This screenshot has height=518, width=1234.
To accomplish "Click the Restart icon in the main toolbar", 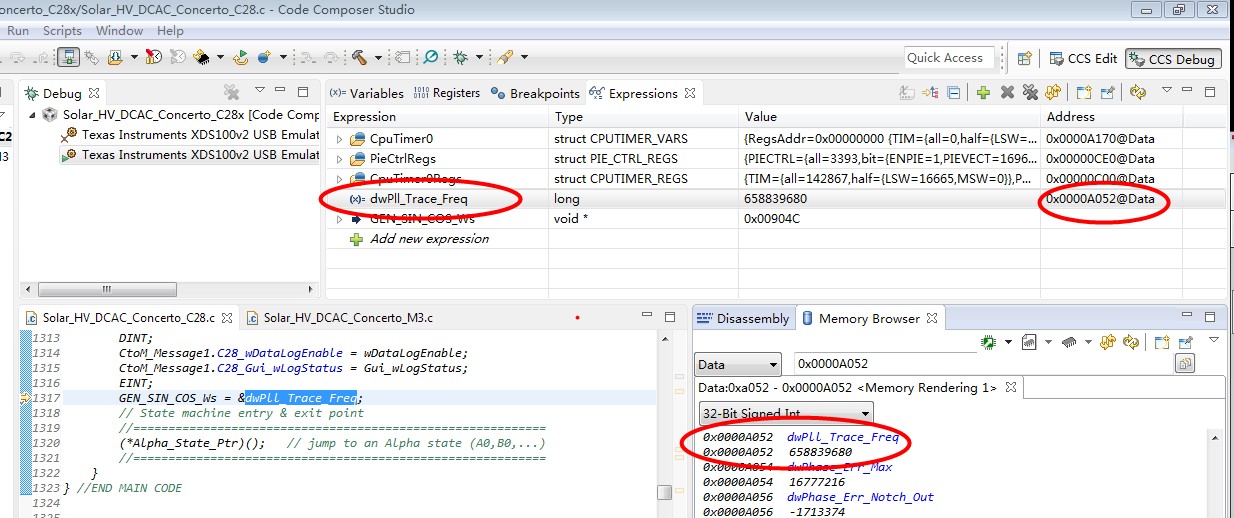I will (241, 57).
